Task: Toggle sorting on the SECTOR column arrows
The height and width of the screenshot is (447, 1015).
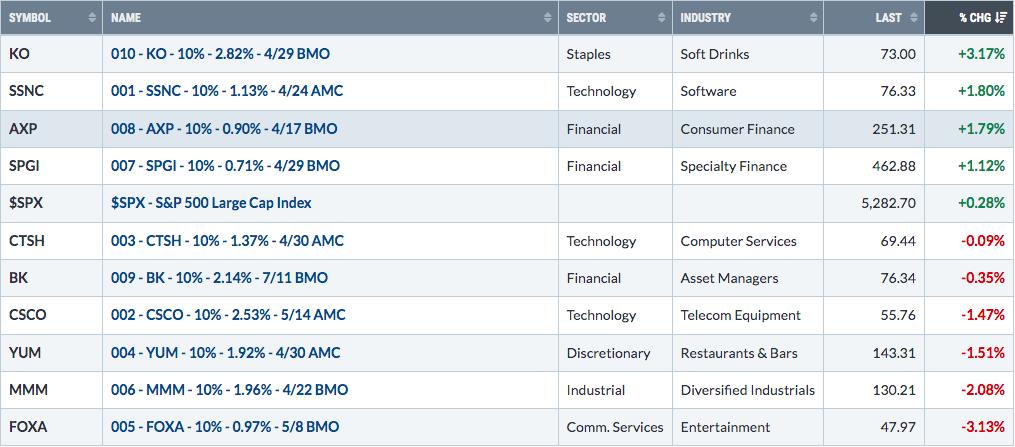Action: (662, 18)
